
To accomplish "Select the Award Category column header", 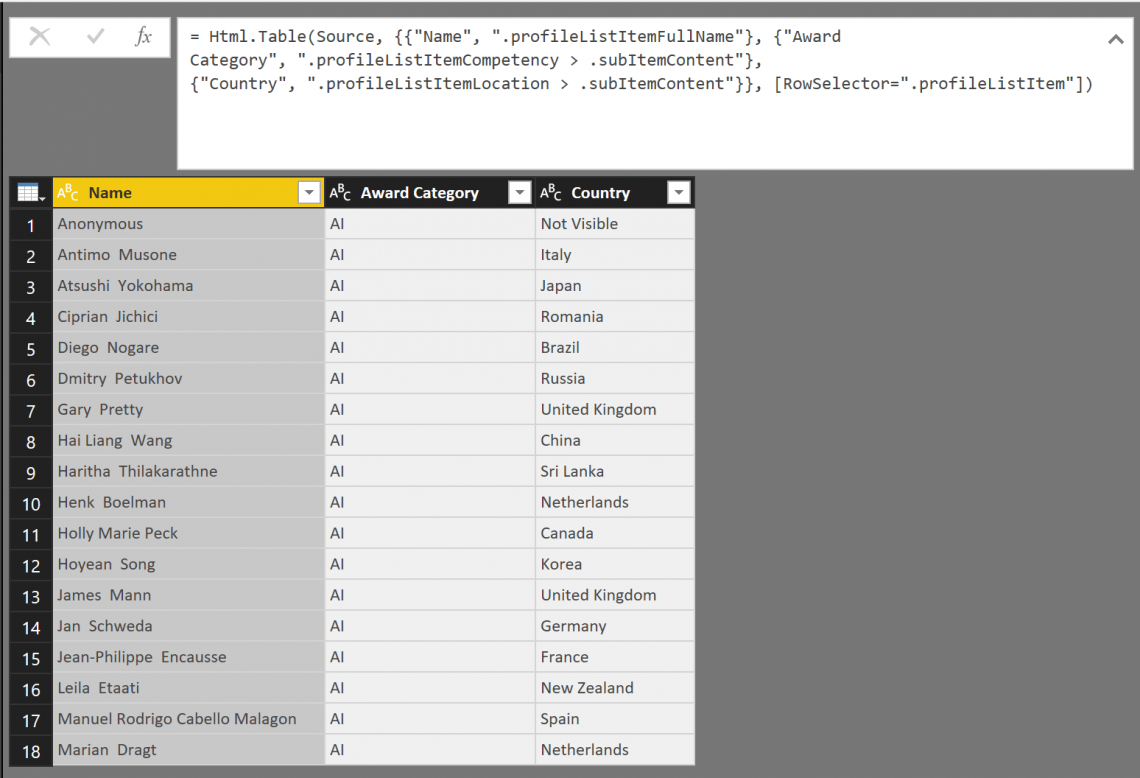I will coord(430,193).
